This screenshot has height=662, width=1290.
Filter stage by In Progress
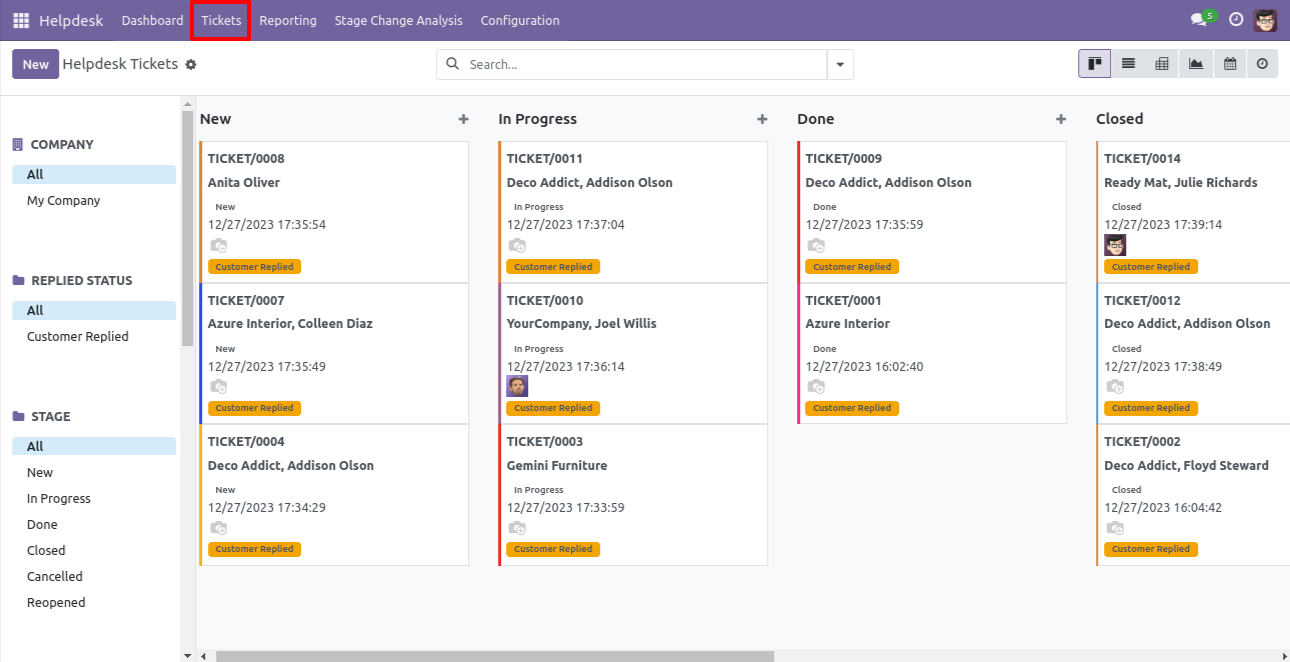94,499
